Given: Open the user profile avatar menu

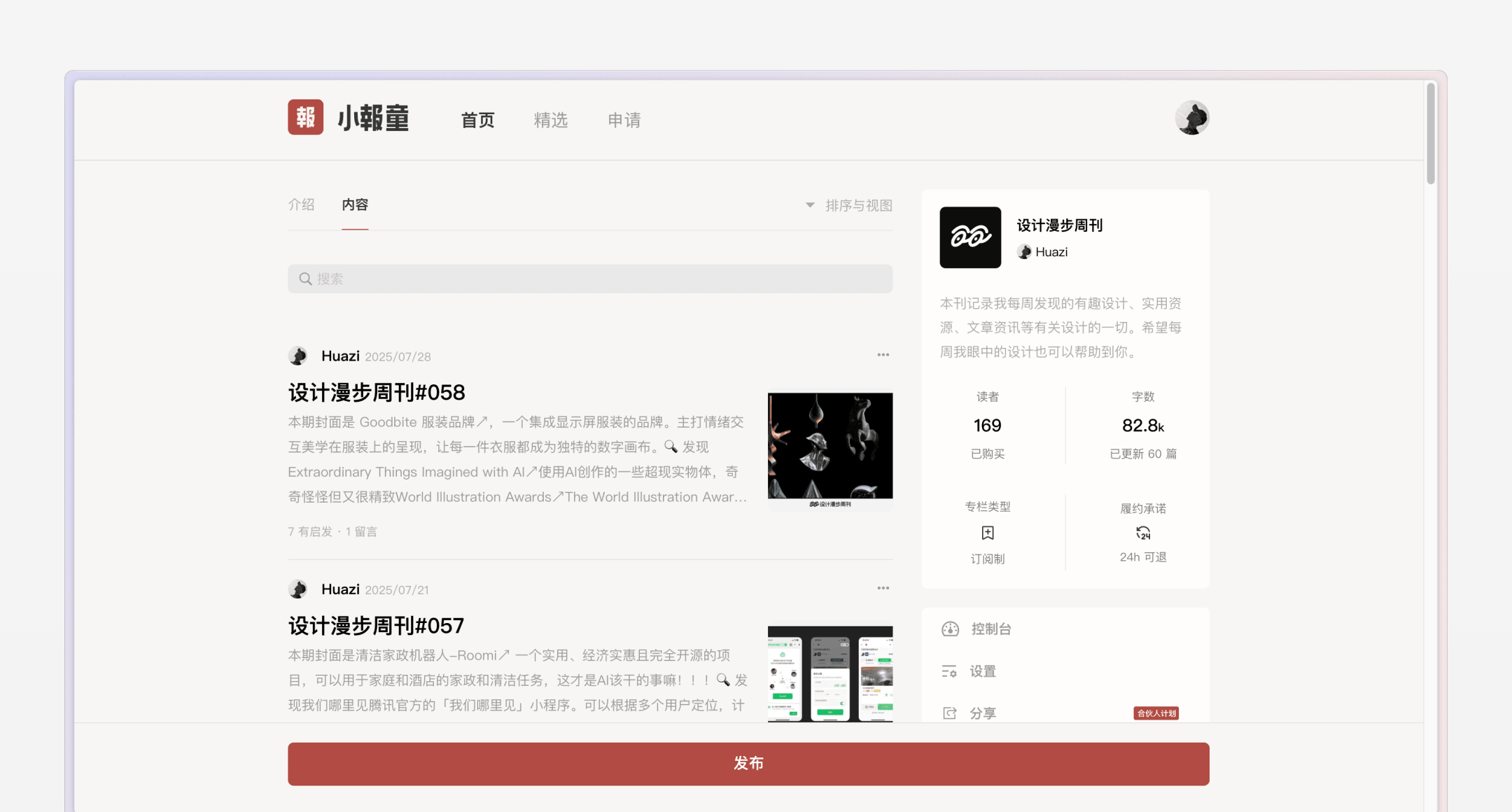Looking at the screenshot, I should (x=1191, y=118).
